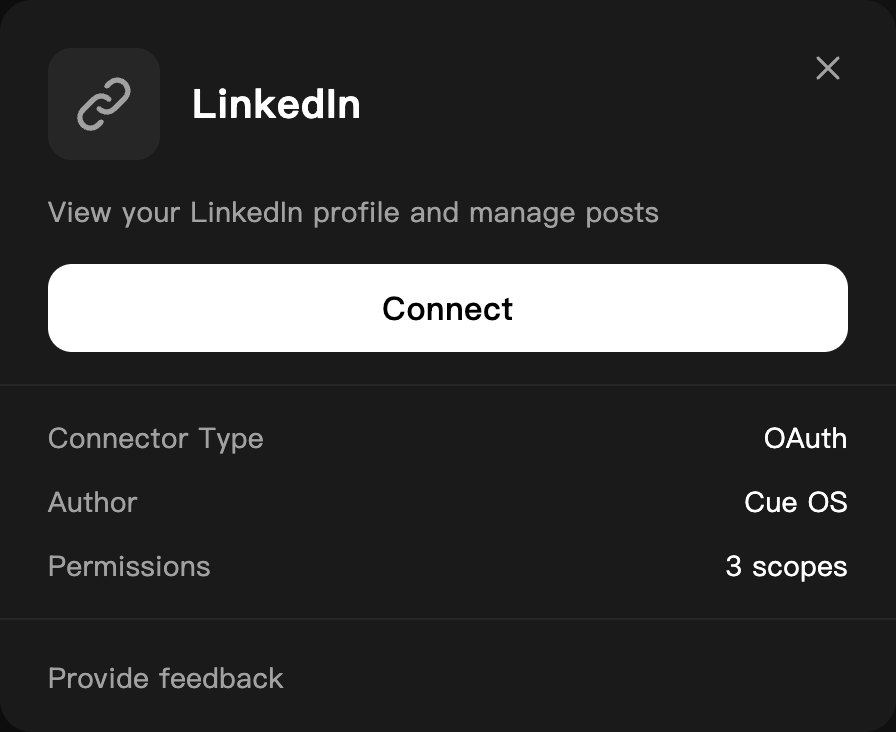Open Cue OS author details
This screenshot has height=732, width=896.
(795, 502)
